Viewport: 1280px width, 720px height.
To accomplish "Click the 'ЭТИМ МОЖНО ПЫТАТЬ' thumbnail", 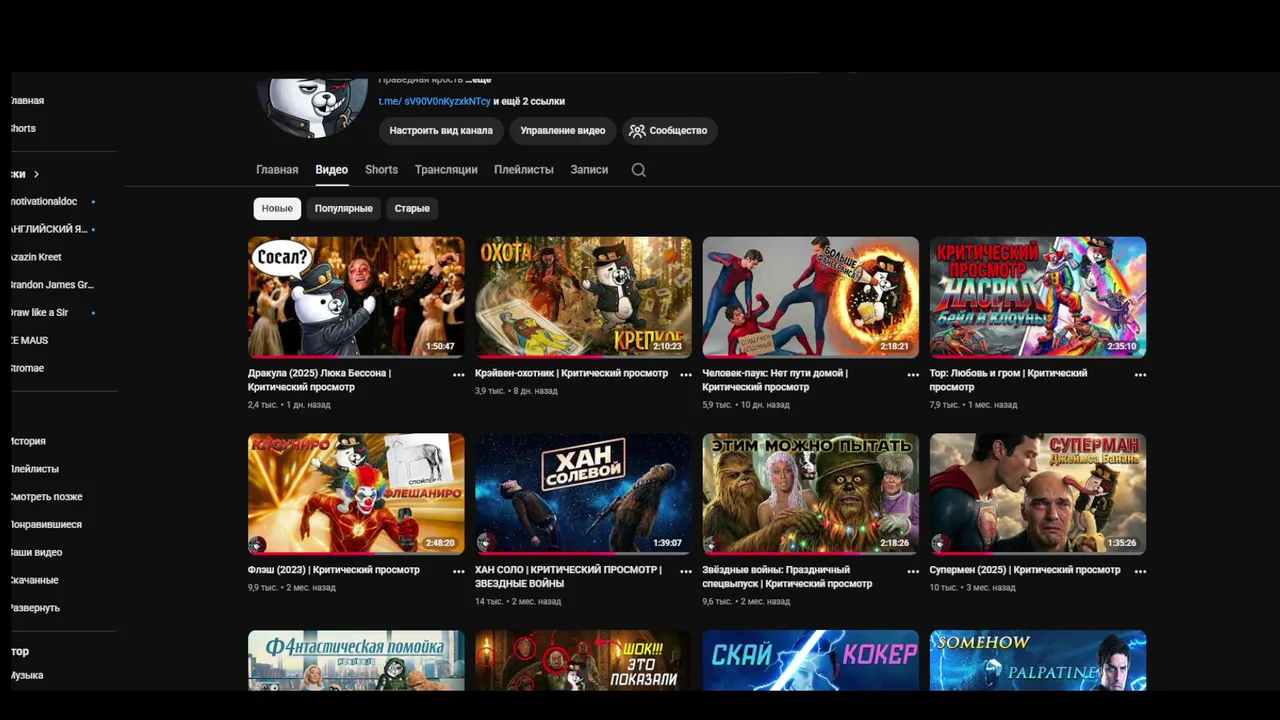I will pyautogui.click(x=810, y=494).
